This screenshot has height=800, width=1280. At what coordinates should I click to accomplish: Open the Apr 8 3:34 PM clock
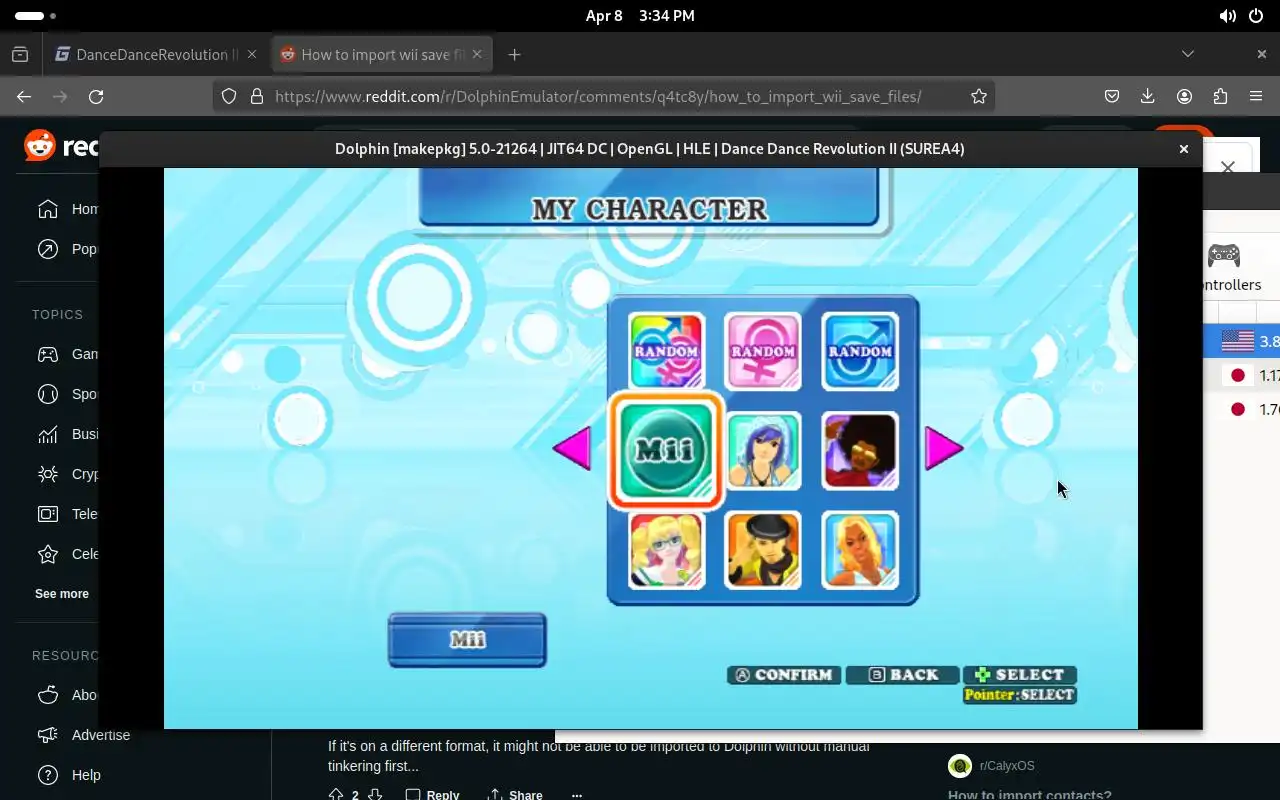640,16
